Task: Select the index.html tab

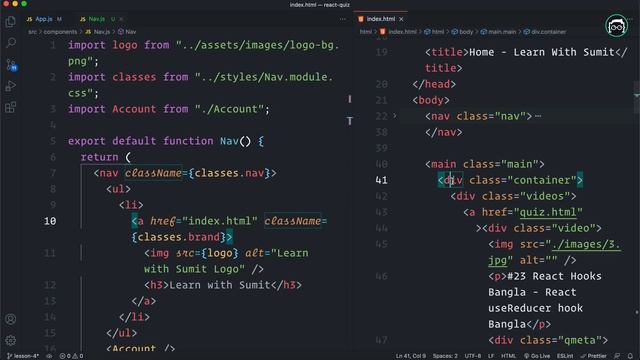Action: [380, 19]
